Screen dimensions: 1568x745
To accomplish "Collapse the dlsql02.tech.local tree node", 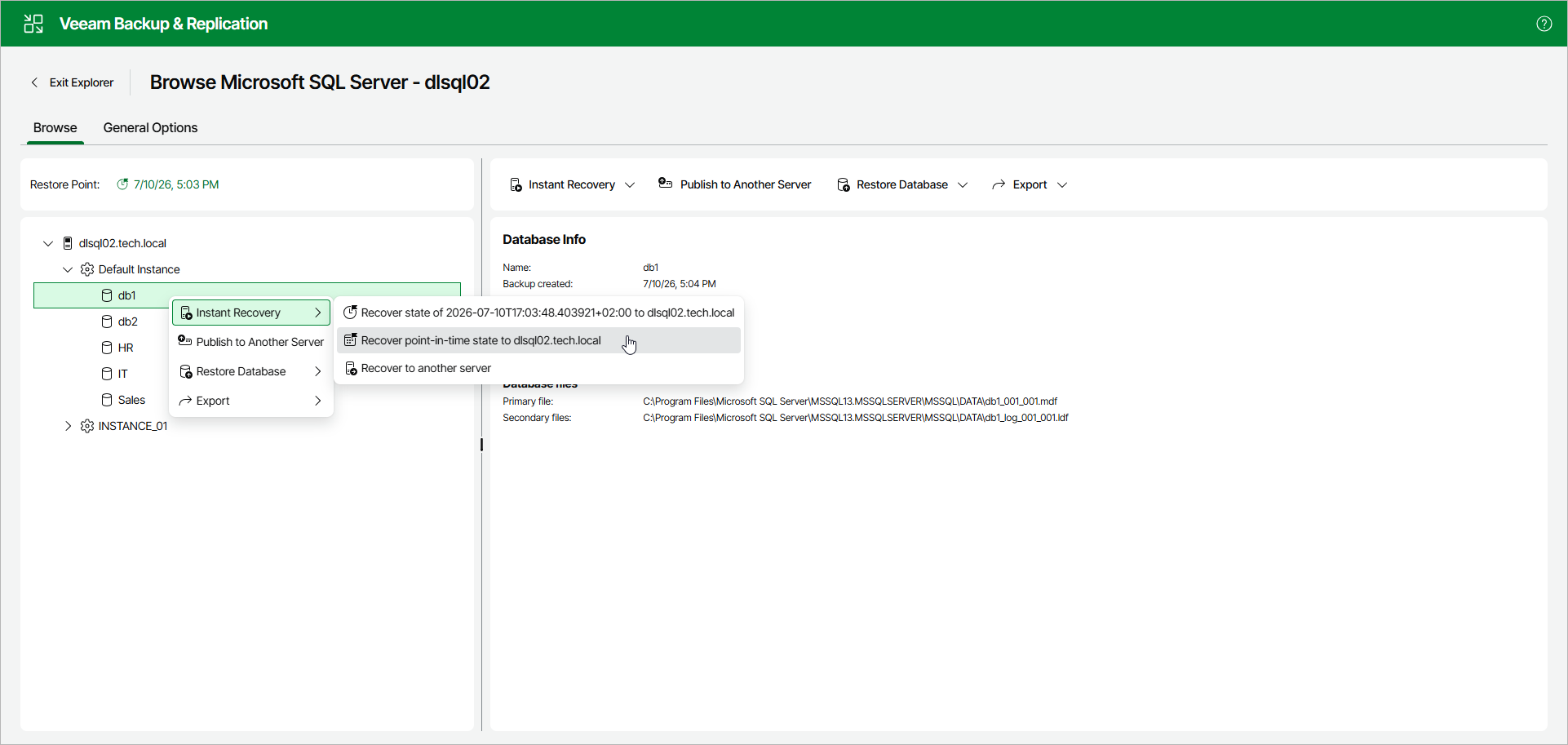I will coord(48,243).
